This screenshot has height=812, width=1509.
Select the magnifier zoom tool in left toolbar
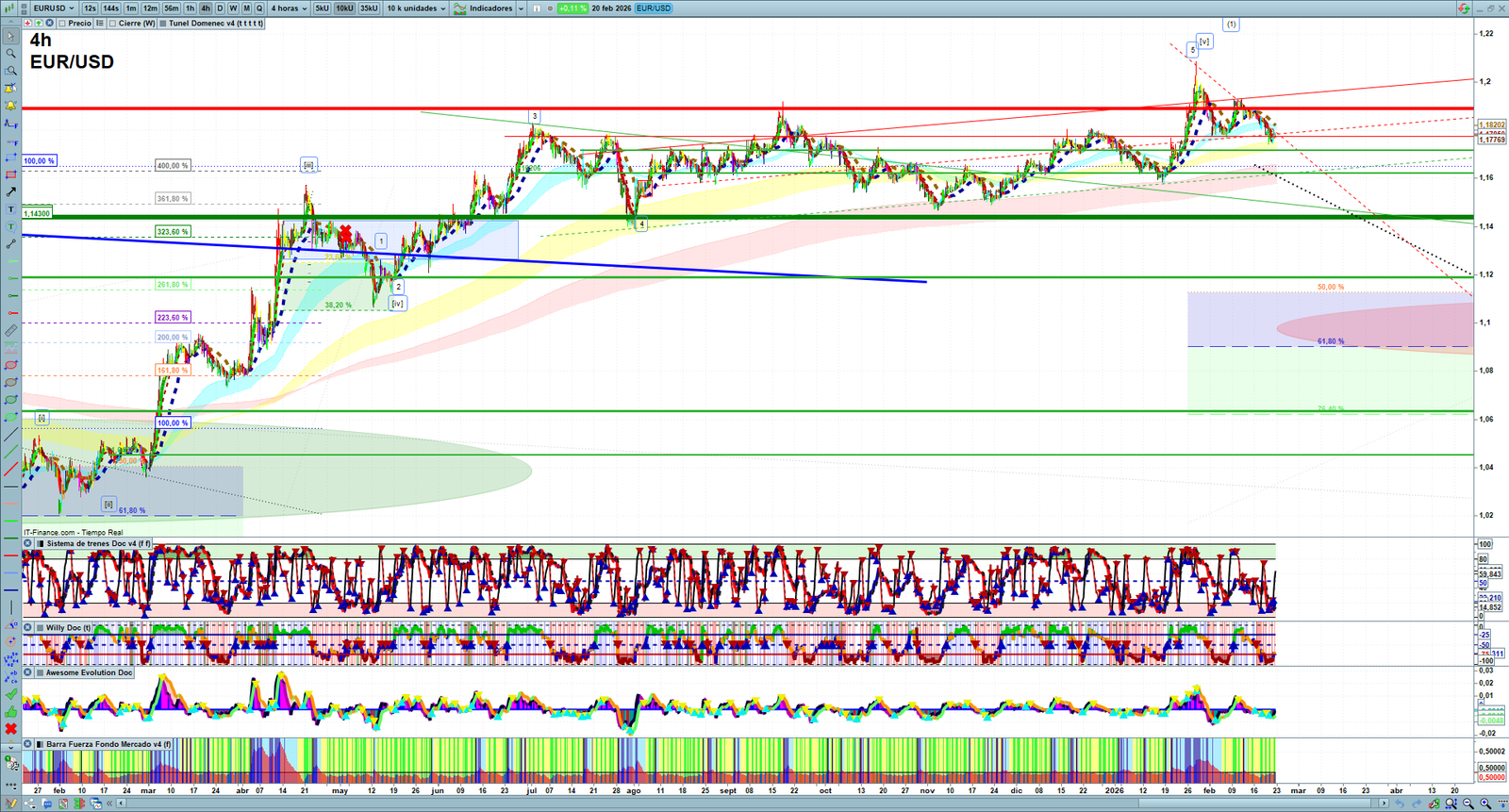coord(10,54)
